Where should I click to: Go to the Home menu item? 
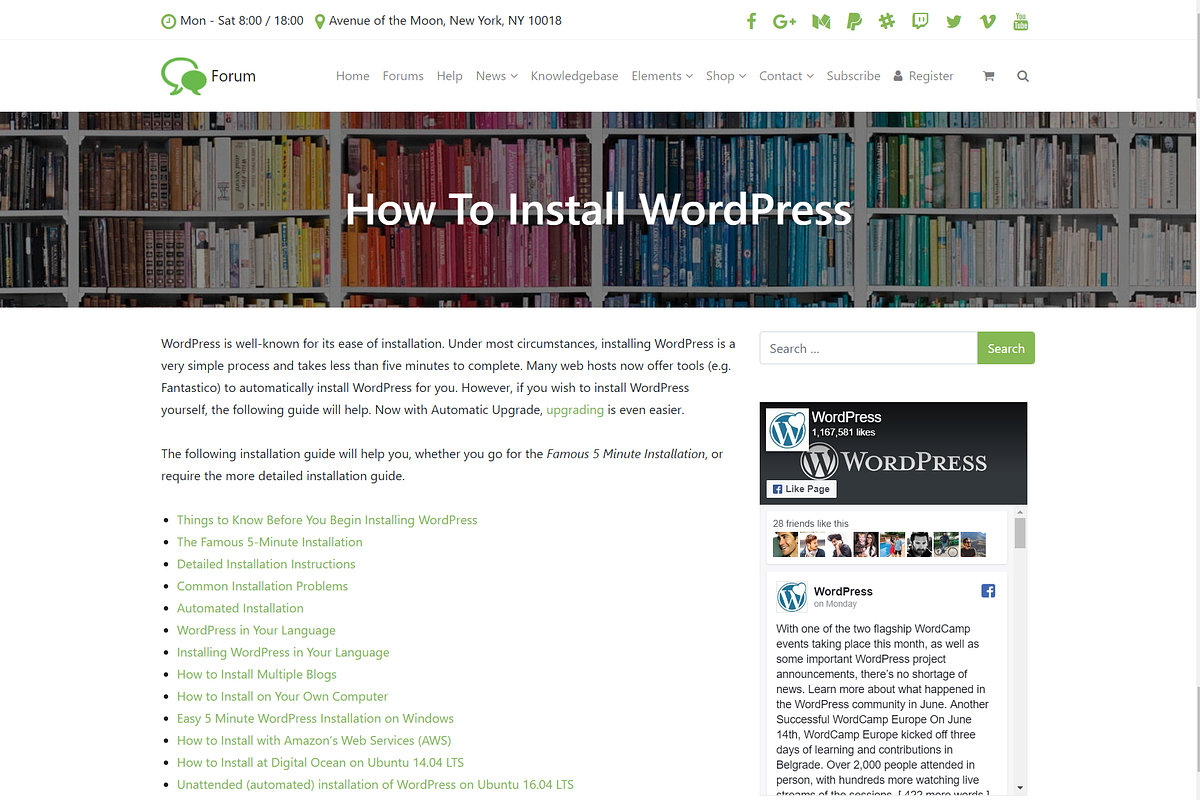click(353, 76)
